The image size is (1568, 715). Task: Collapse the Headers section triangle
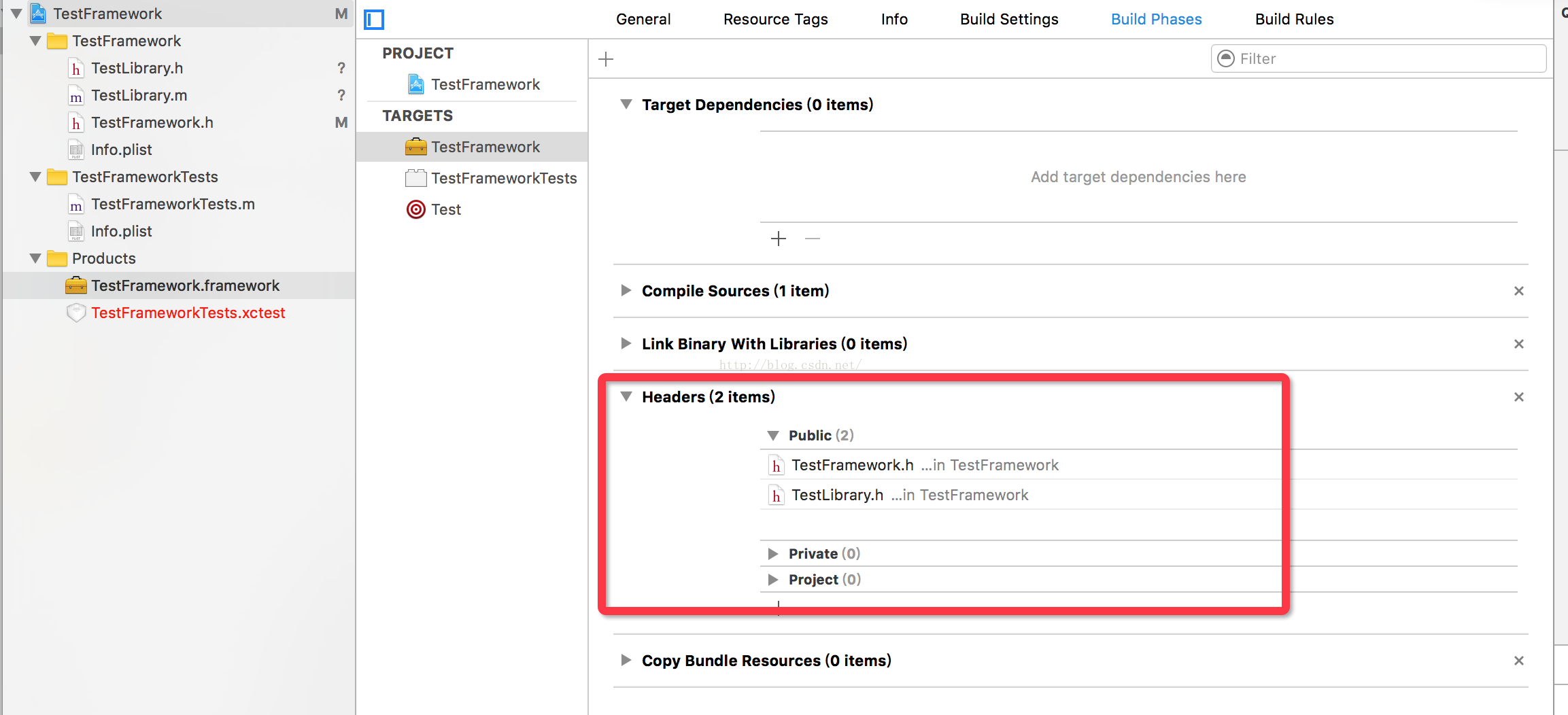click(x=626, y=396)
